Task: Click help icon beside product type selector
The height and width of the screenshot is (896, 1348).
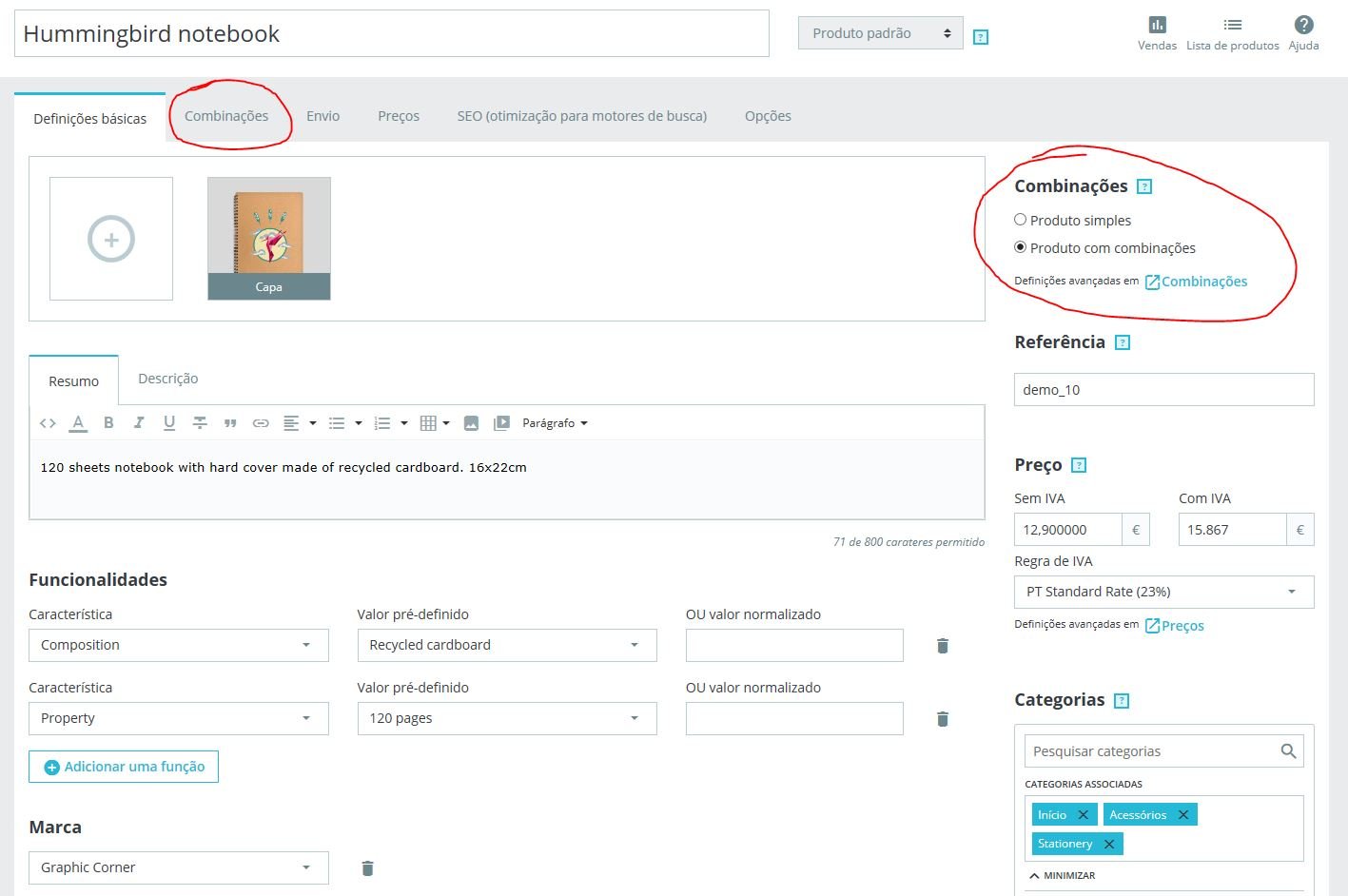Action: pos(981,37)
